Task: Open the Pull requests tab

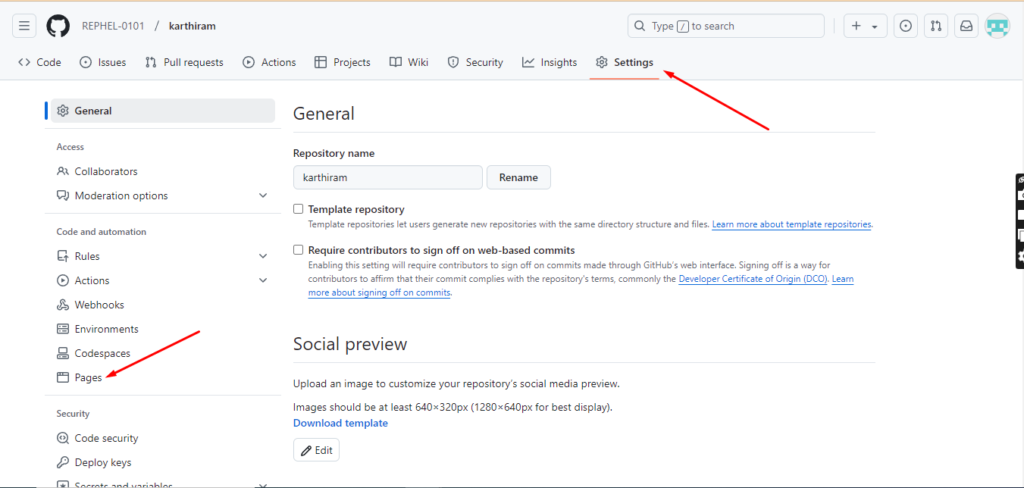Action: (184, 62)
